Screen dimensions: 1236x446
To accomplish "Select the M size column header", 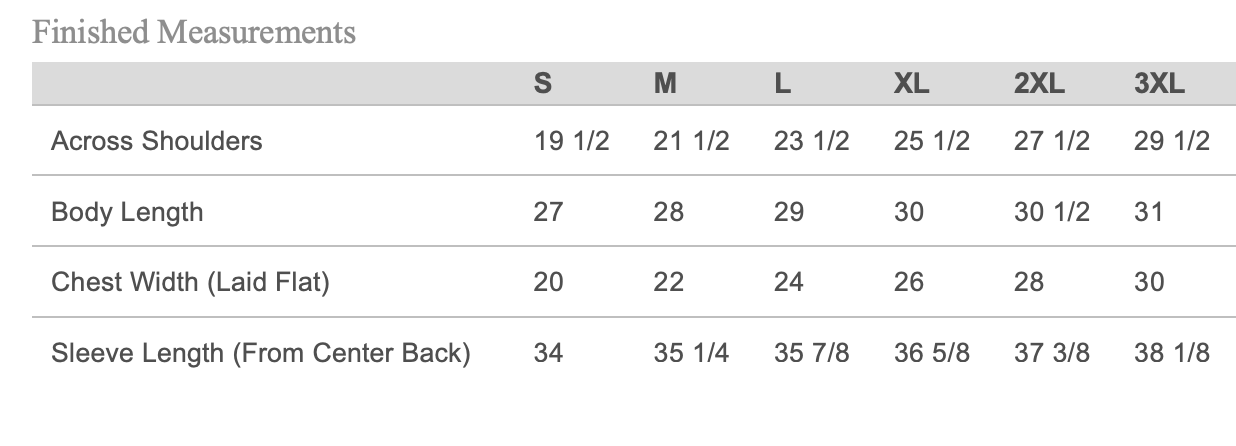I will click(x=665, y=85).
